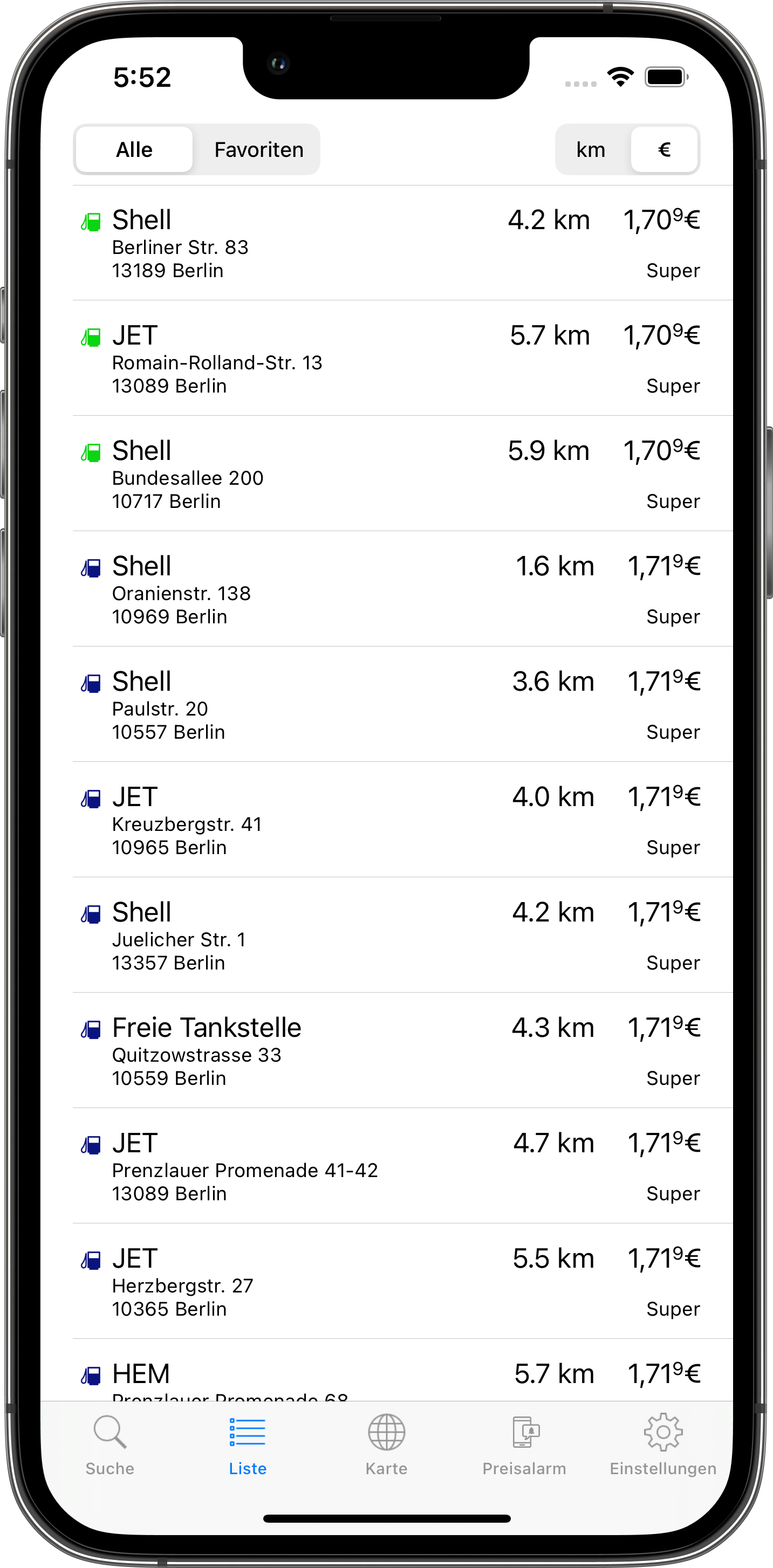Sort stations by € price
The width and height of the screenshot is (773, 1568).
coord(664,150)
